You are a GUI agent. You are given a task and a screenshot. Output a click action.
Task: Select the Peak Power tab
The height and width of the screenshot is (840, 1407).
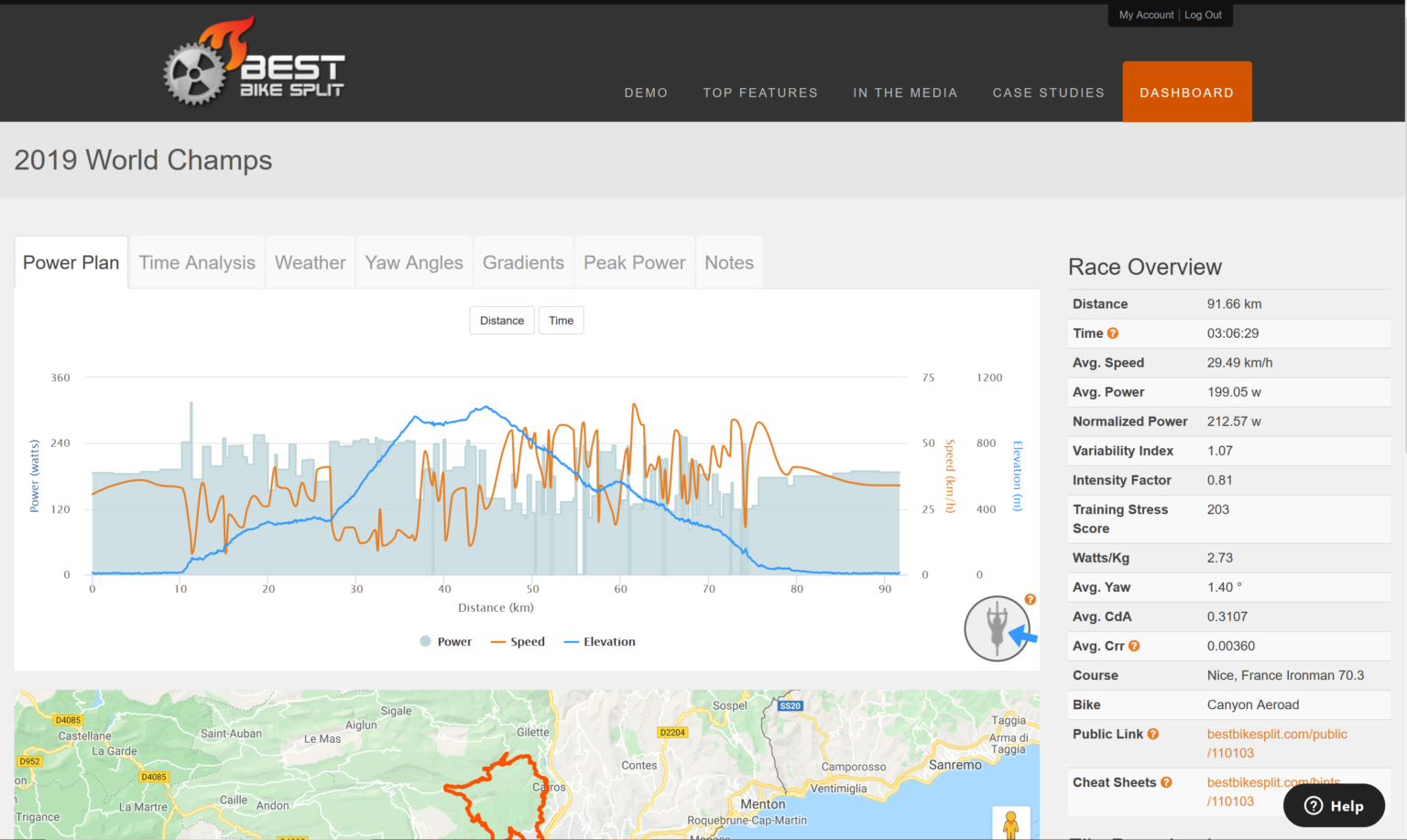point(634,262)
